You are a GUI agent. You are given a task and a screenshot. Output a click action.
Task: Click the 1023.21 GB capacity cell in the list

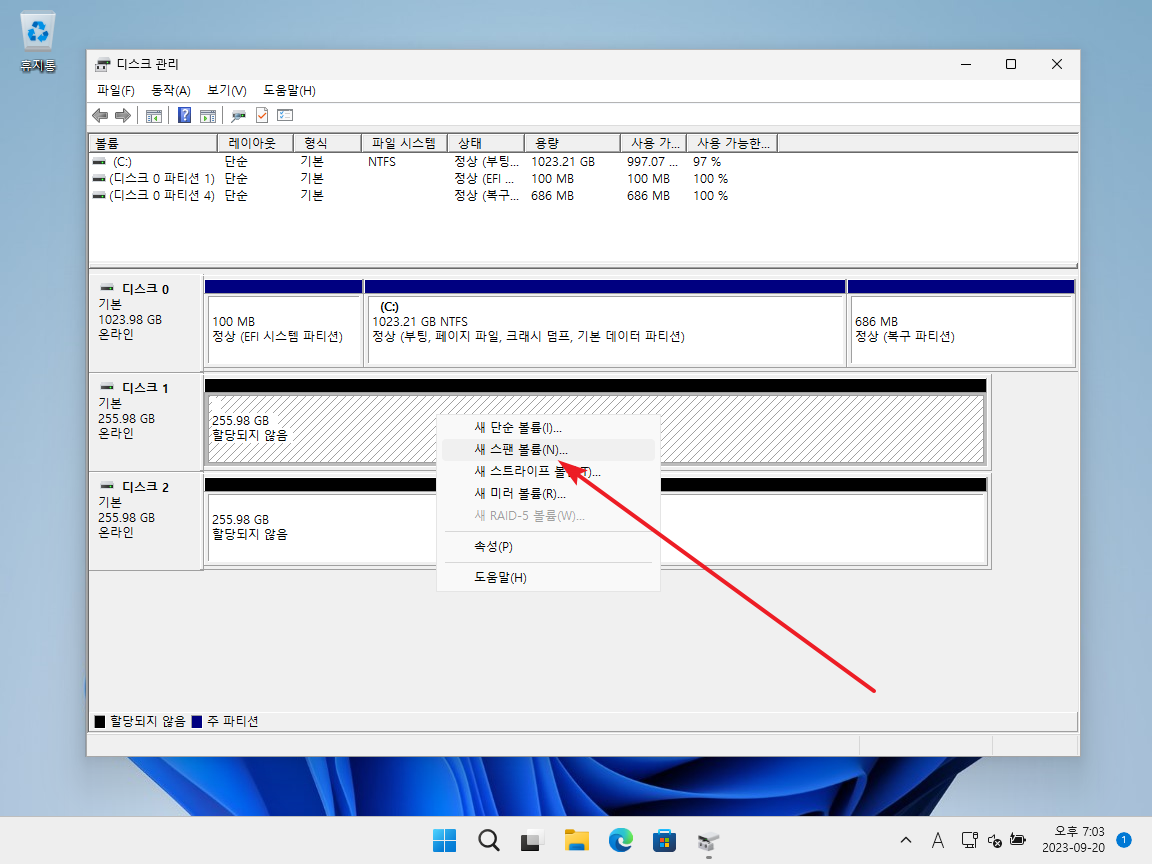tap(563, 162)
